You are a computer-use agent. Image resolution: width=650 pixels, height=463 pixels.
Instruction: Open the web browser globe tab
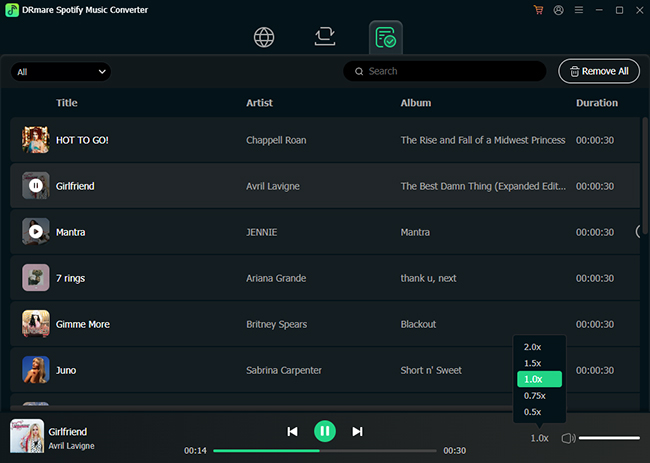pyautogui.click(x=264, y=38)
